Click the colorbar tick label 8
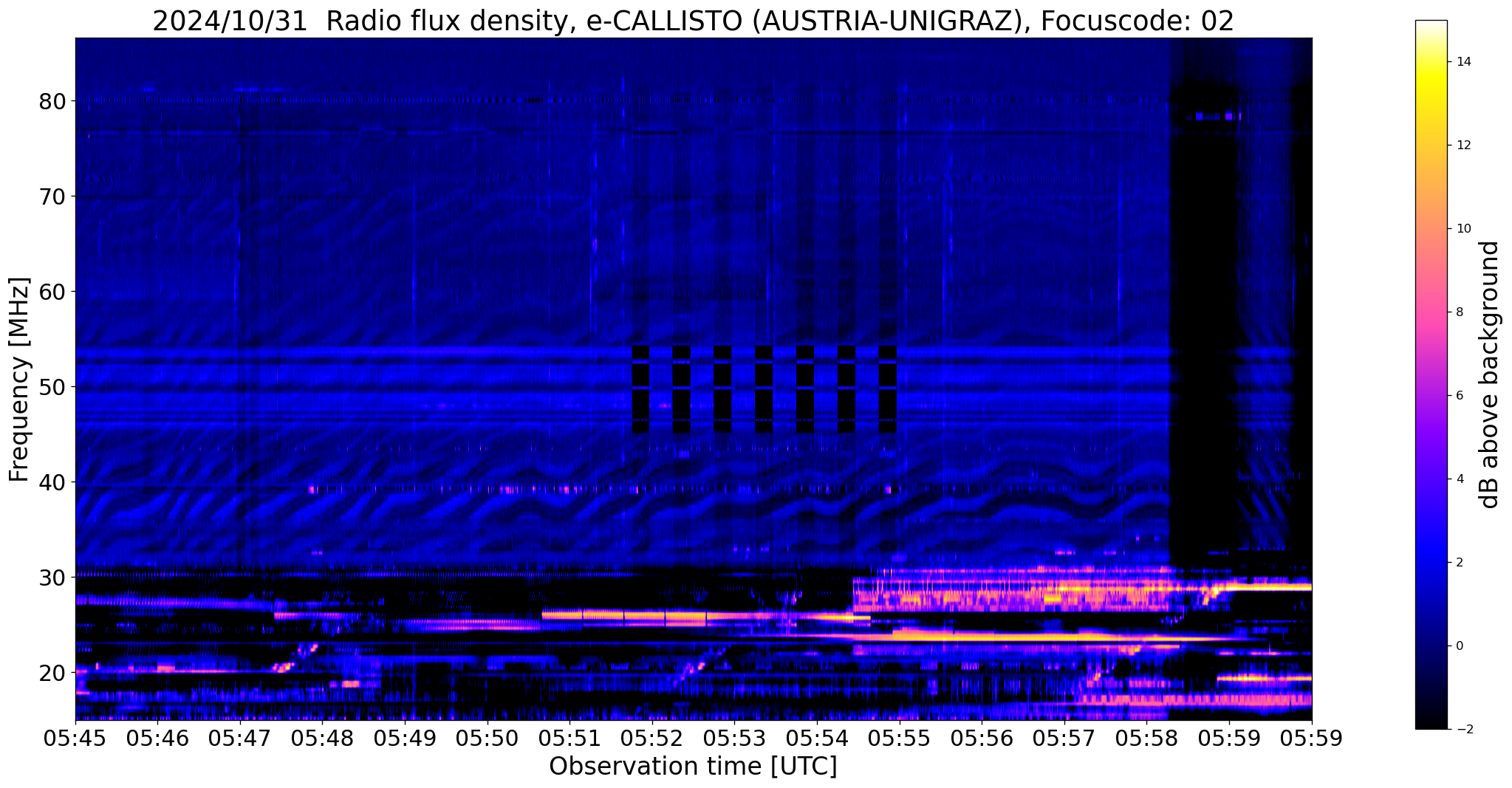 point(1459,312)
